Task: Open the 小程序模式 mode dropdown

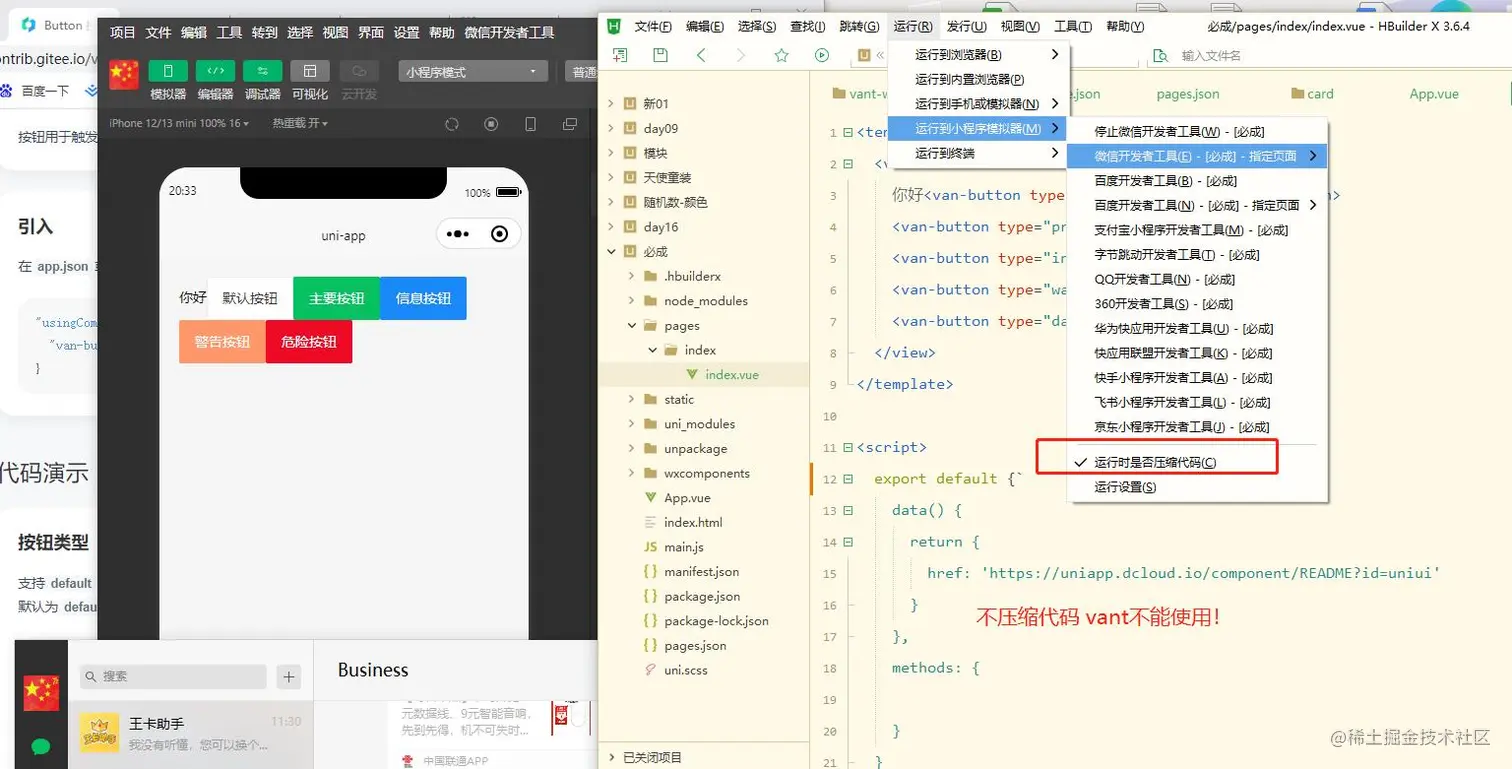Action: (x=474, y=72)
